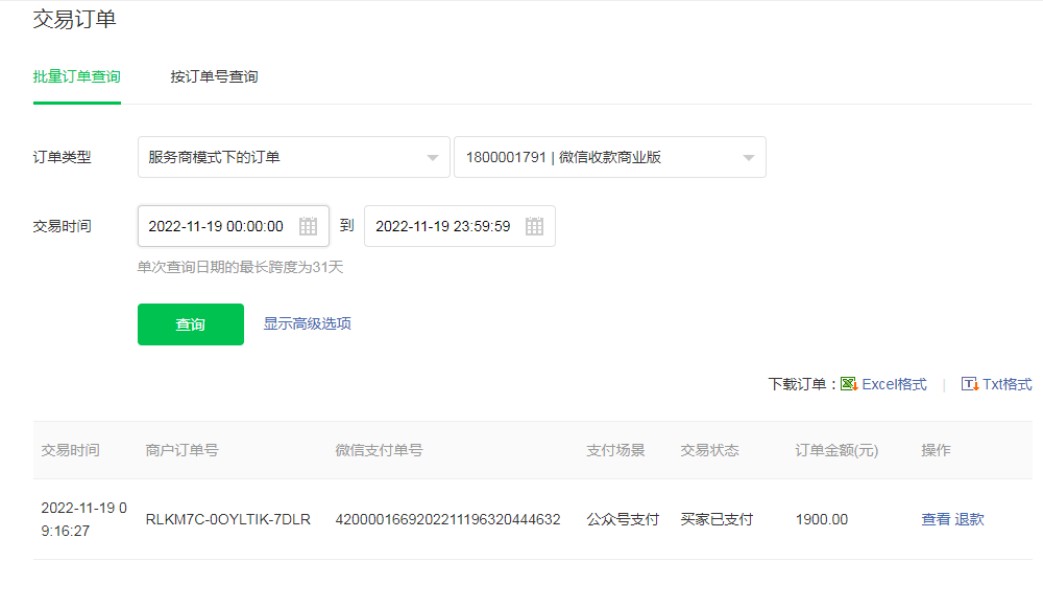Download orders using the Txt格式 link
The width and height of the screenshot is (1043, 605).
[1007, 384]
